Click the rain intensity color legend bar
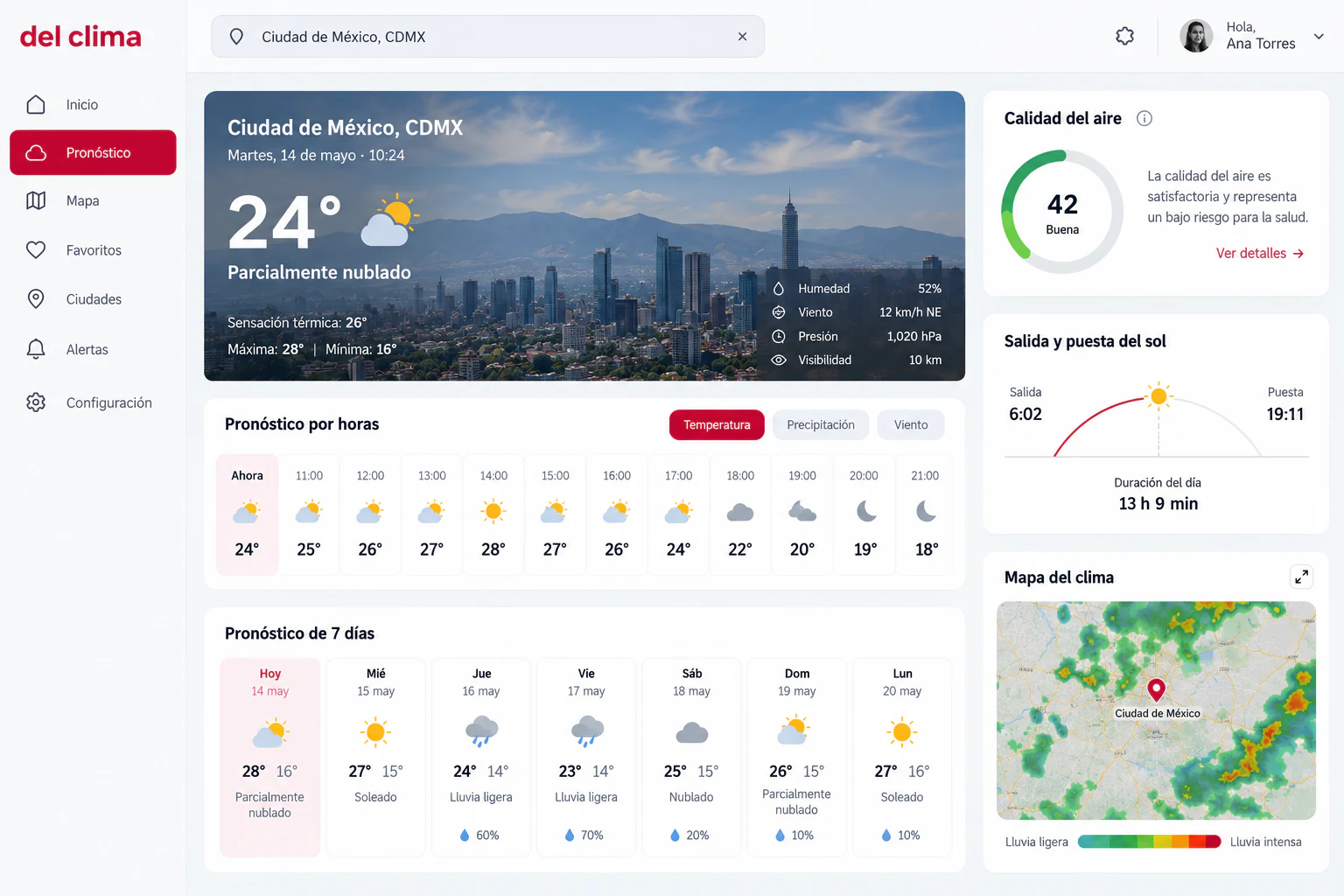Image resolution: width=1344 pixels, height=896 pixels. tap(1149, 842)
